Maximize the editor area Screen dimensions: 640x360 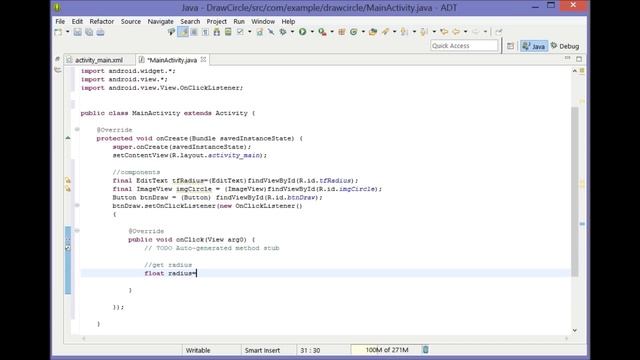pos(579,59)
